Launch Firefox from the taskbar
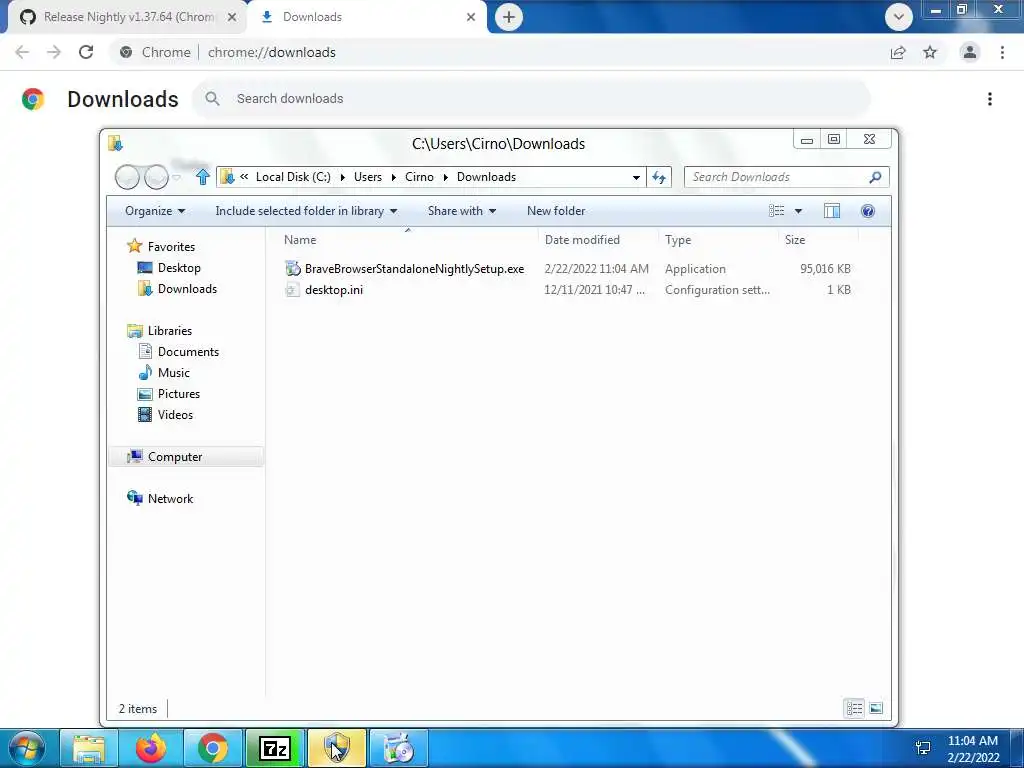 (151, 748)
